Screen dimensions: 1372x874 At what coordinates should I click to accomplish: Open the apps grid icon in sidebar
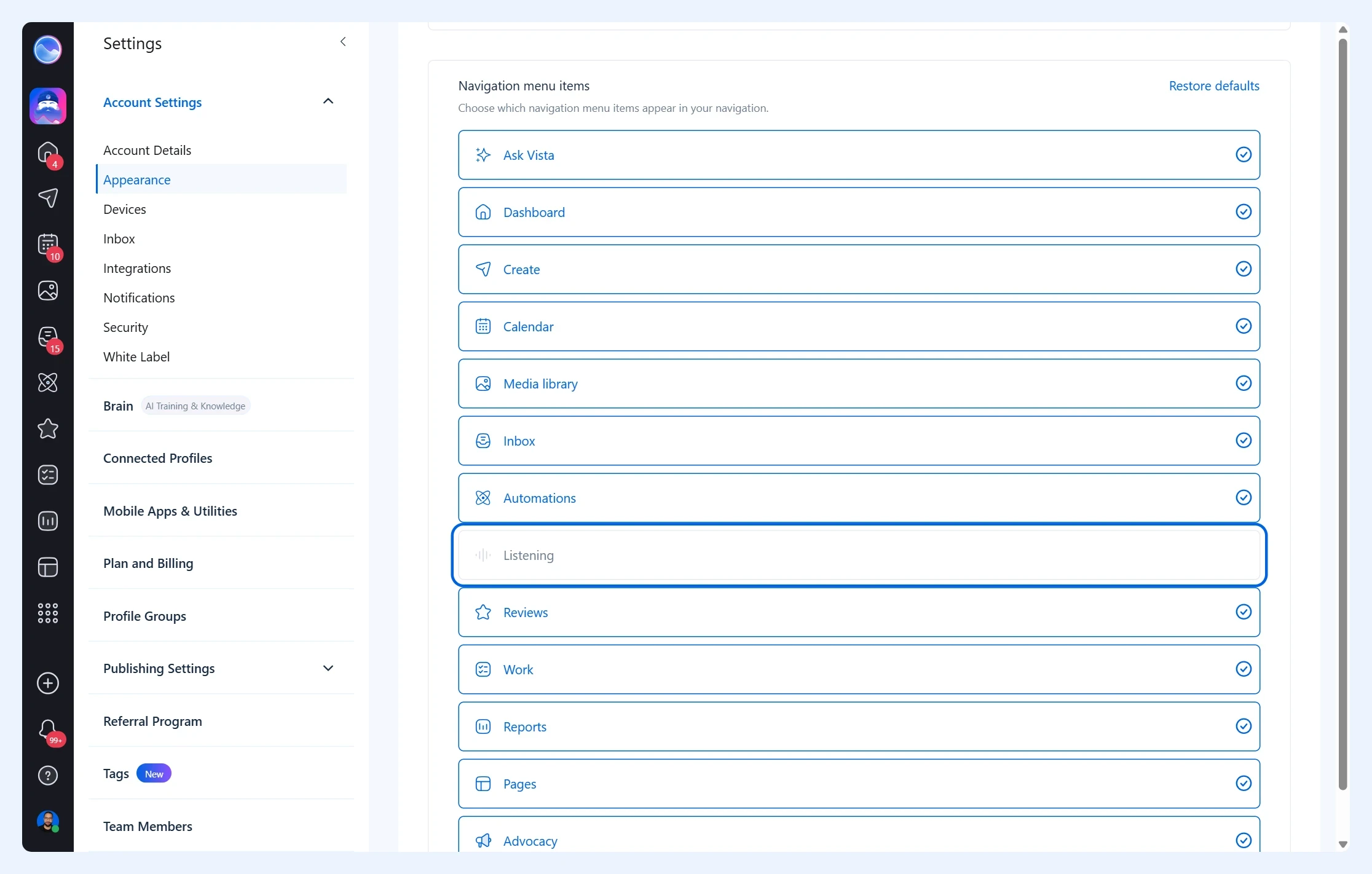point(48,613)
